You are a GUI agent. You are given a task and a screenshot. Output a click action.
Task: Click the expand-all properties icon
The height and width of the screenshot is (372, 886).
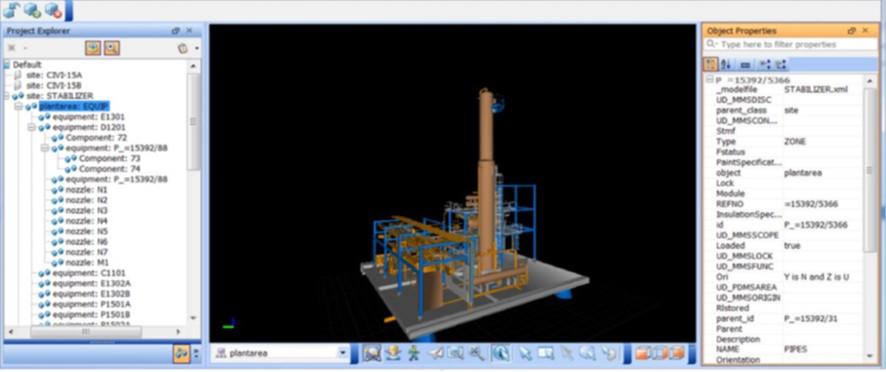764,64
